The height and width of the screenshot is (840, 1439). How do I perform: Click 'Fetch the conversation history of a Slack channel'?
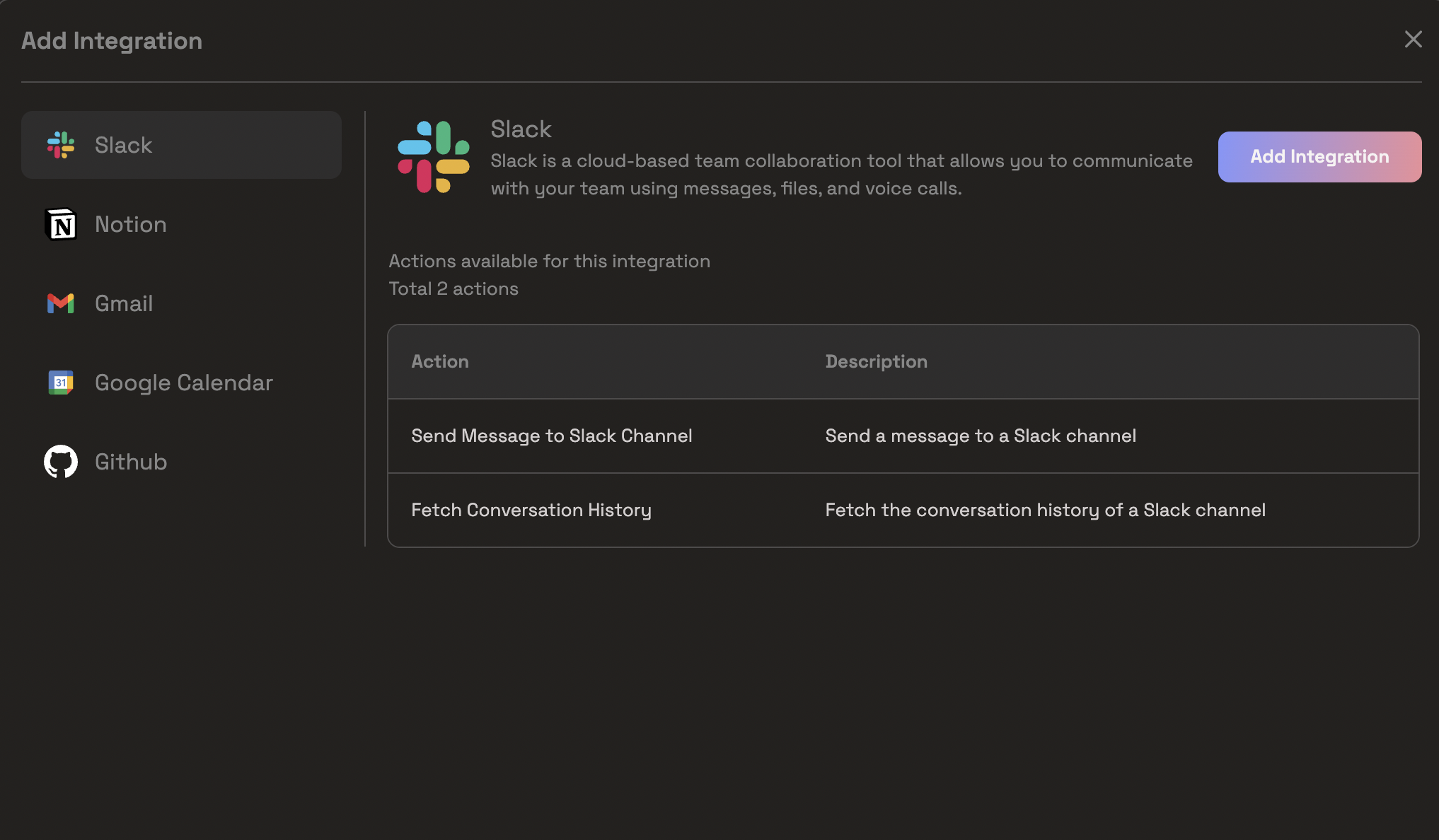coord(1045,510)
